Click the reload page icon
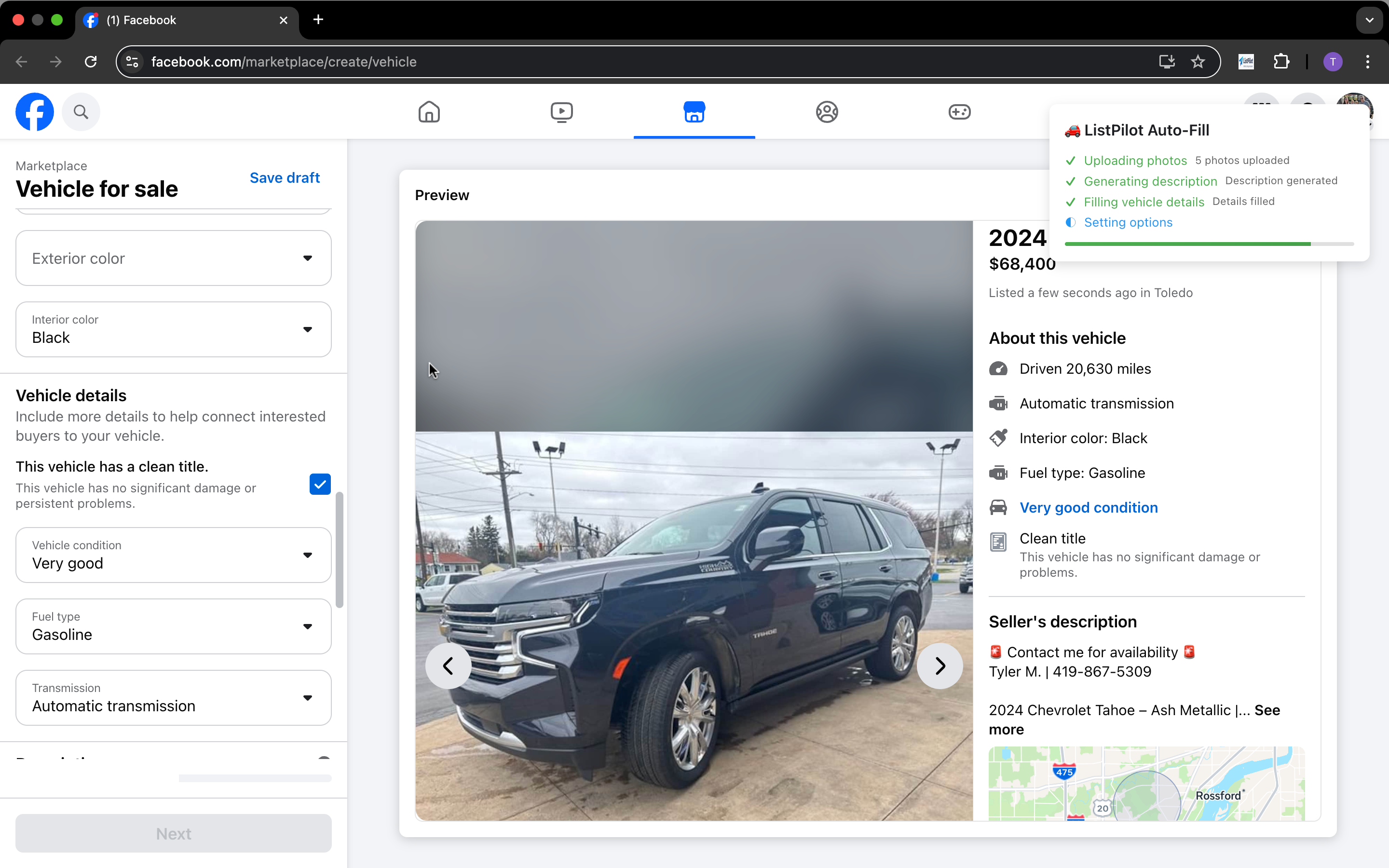Viewport: 1389px width, 868px height. click(x=90, y=61)
